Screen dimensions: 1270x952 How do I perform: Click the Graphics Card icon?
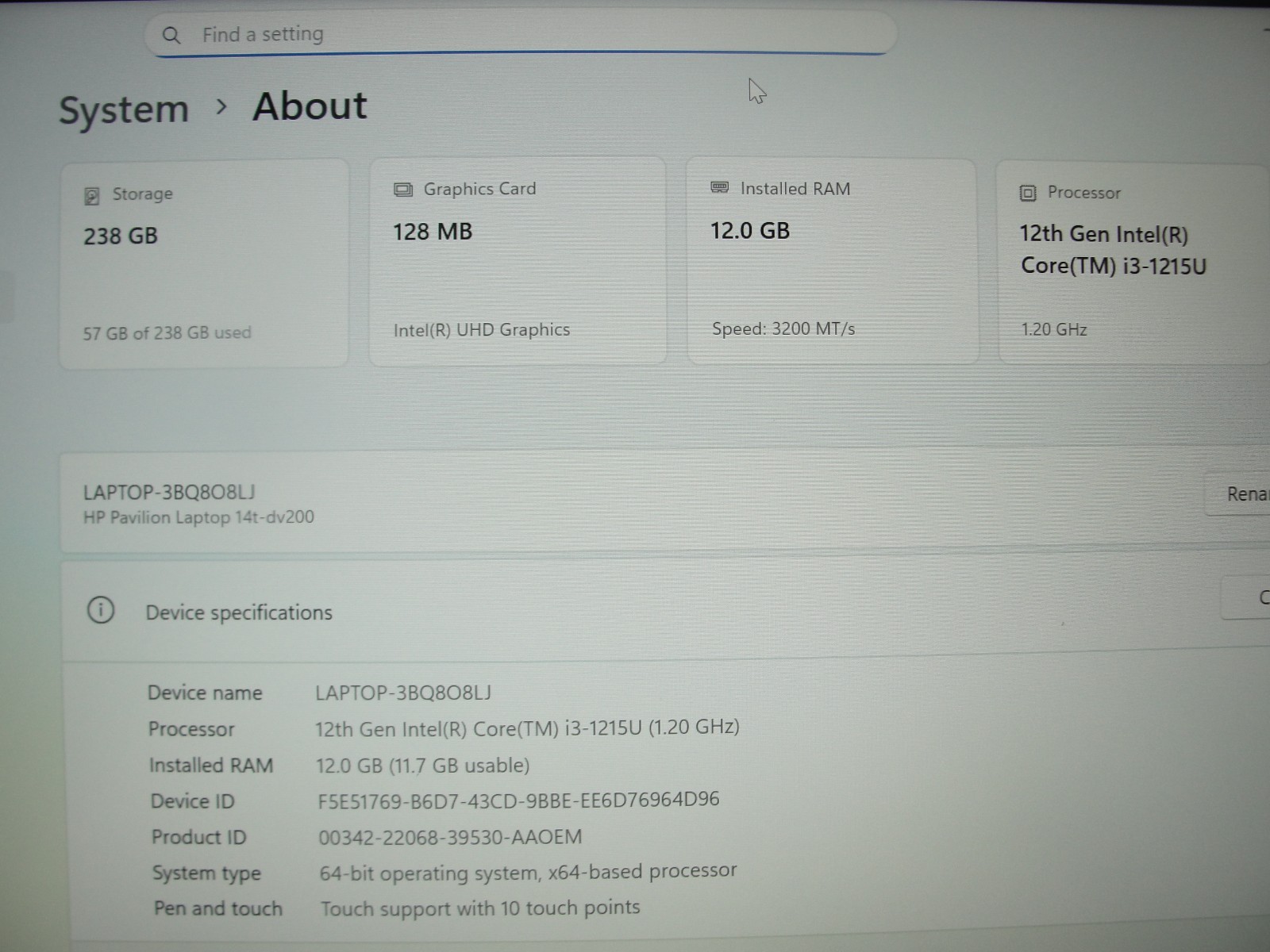coord(403,190)
